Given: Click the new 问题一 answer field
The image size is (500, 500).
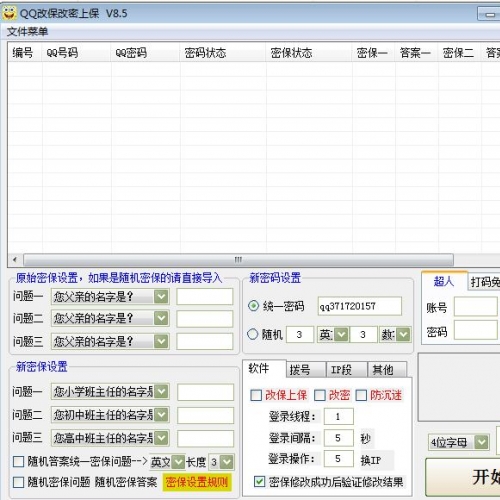Looking at the screenshot, I should click(206, 392).
